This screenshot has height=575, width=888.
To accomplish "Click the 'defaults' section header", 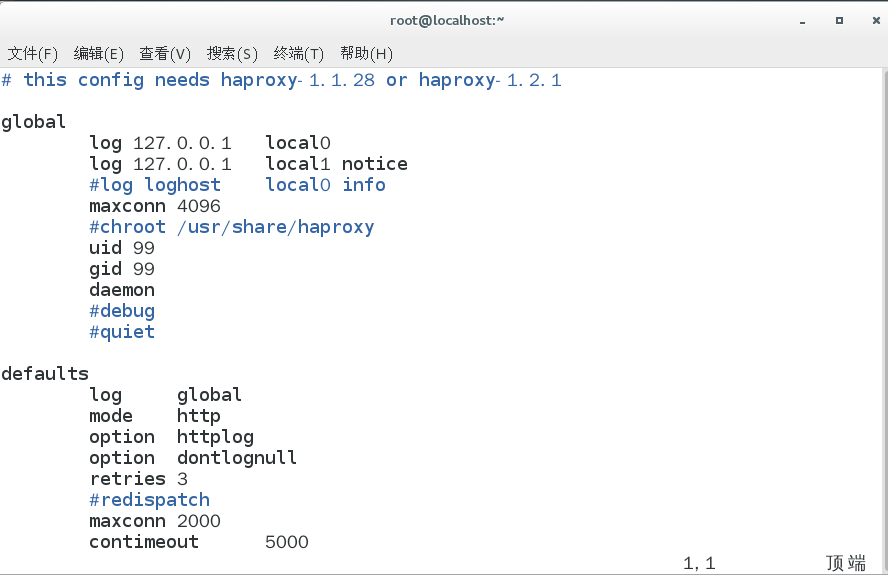I will 45,373.
